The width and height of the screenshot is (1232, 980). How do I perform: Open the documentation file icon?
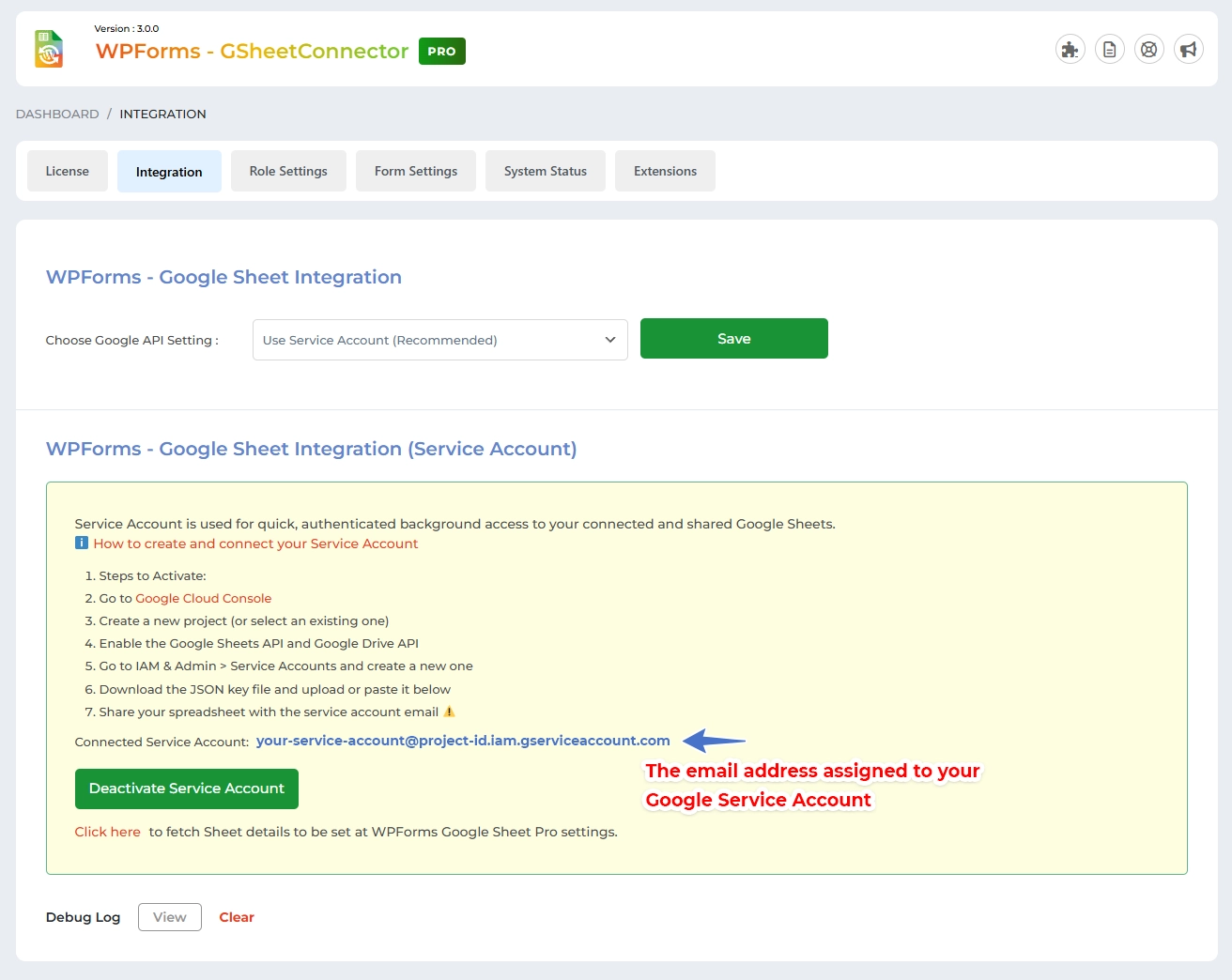pos(1109,50)
